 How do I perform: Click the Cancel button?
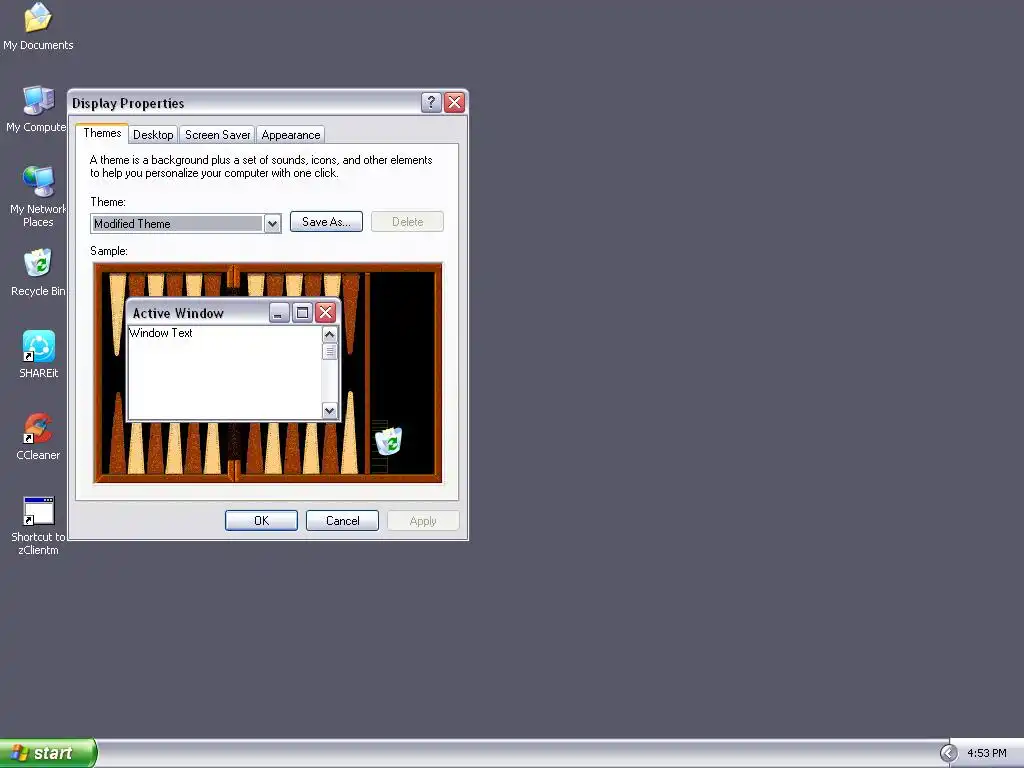(x=342, y=520)
